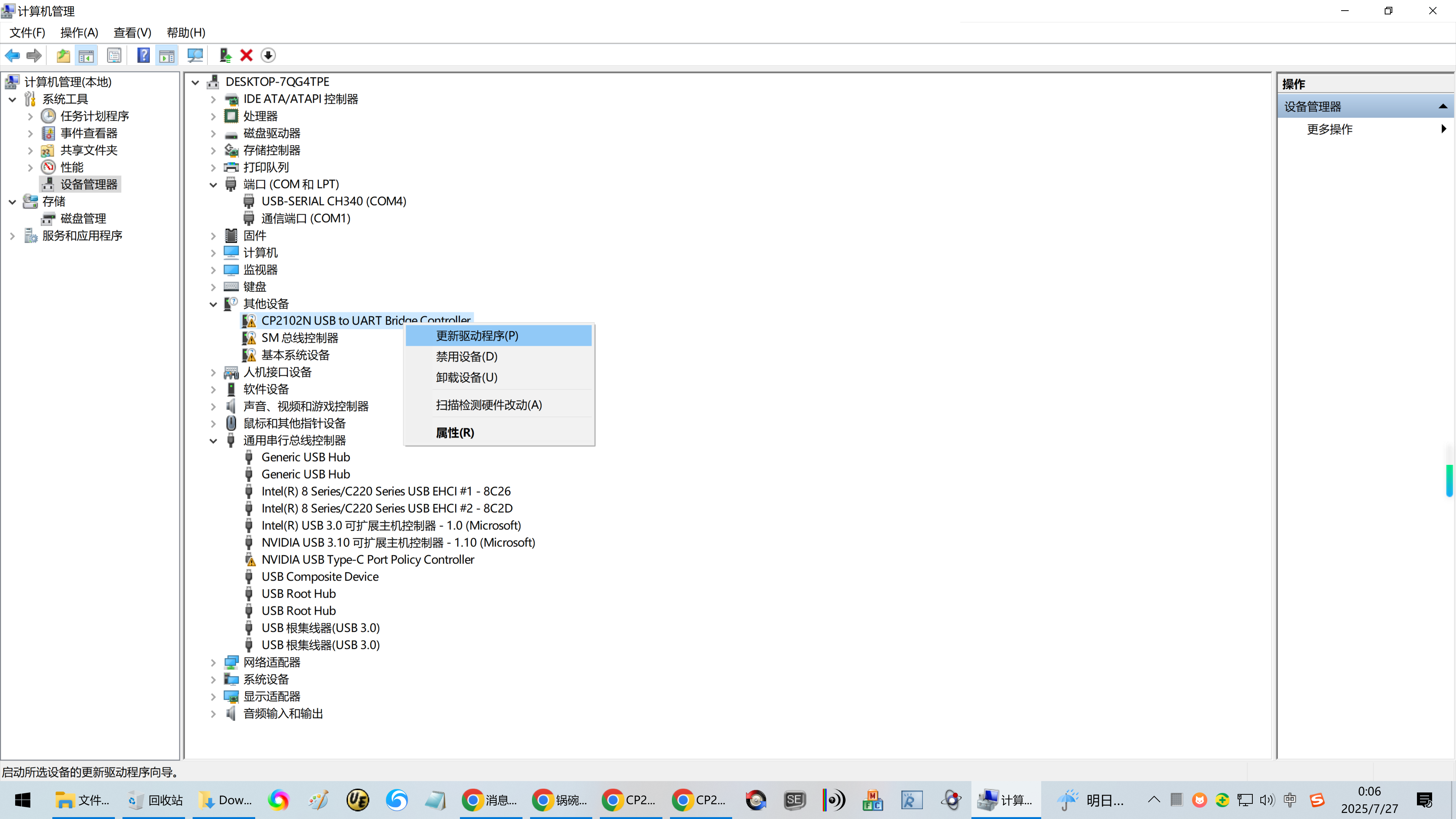Click the Properties sheet toolbar icon
The image size is (1456, 819).
[114, 55]
